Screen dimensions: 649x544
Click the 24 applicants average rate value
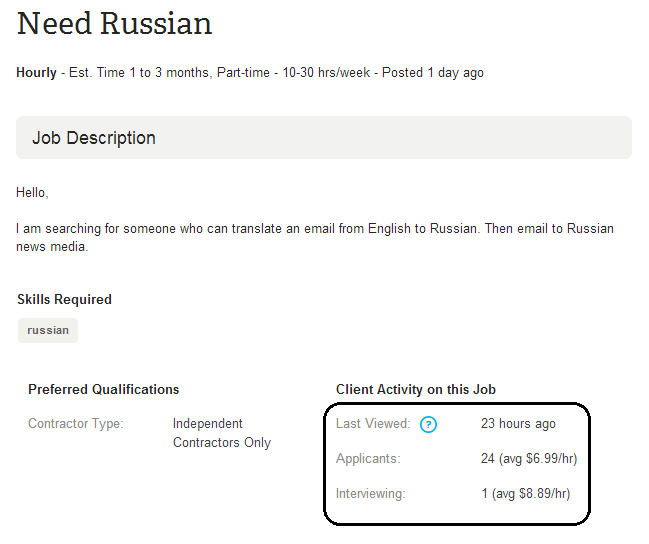pos(529,459)
